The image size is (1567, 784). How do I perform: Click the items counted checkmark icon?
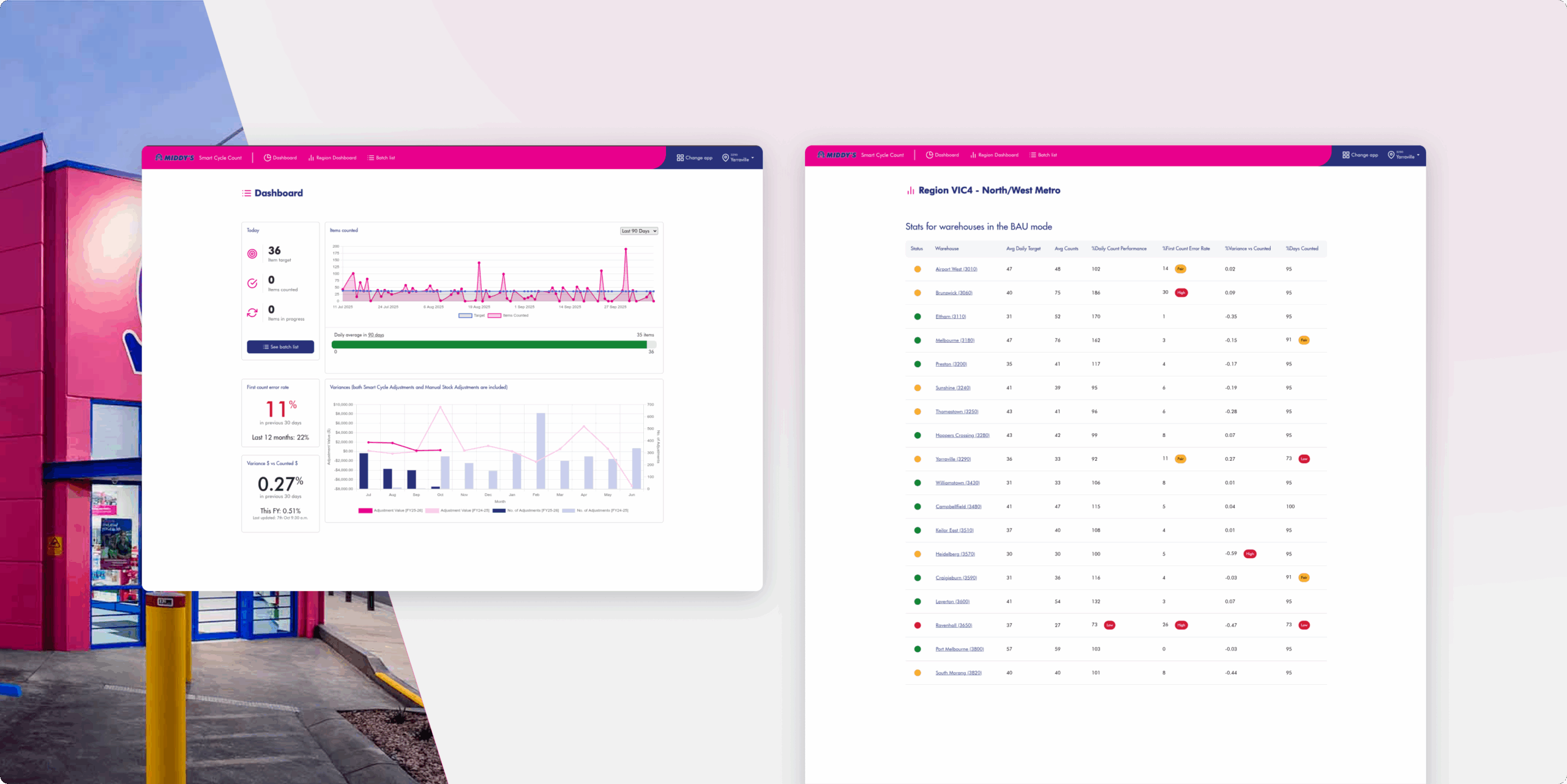point(252,283)
